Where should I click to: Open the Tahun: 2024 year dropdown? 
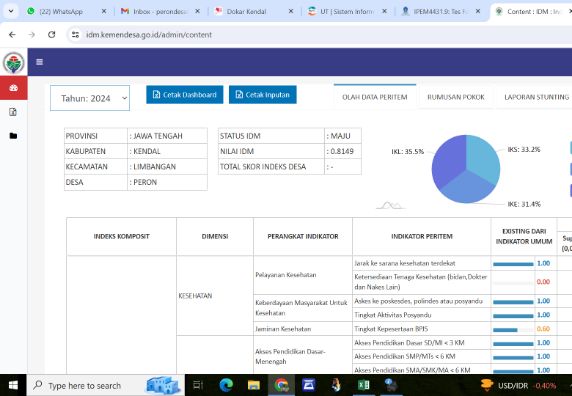90,98
